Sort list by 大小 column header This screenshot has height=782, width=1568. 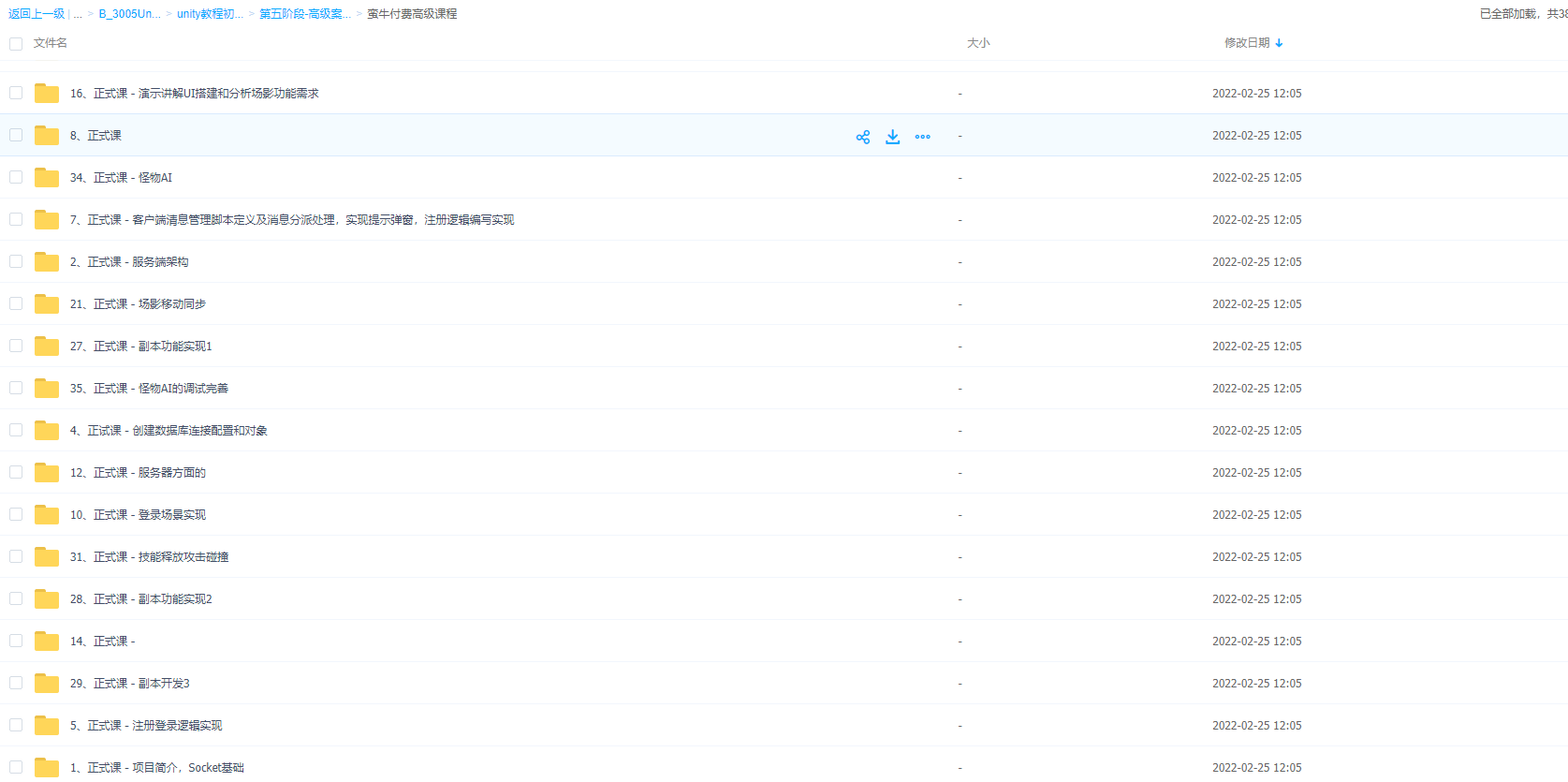978,43
